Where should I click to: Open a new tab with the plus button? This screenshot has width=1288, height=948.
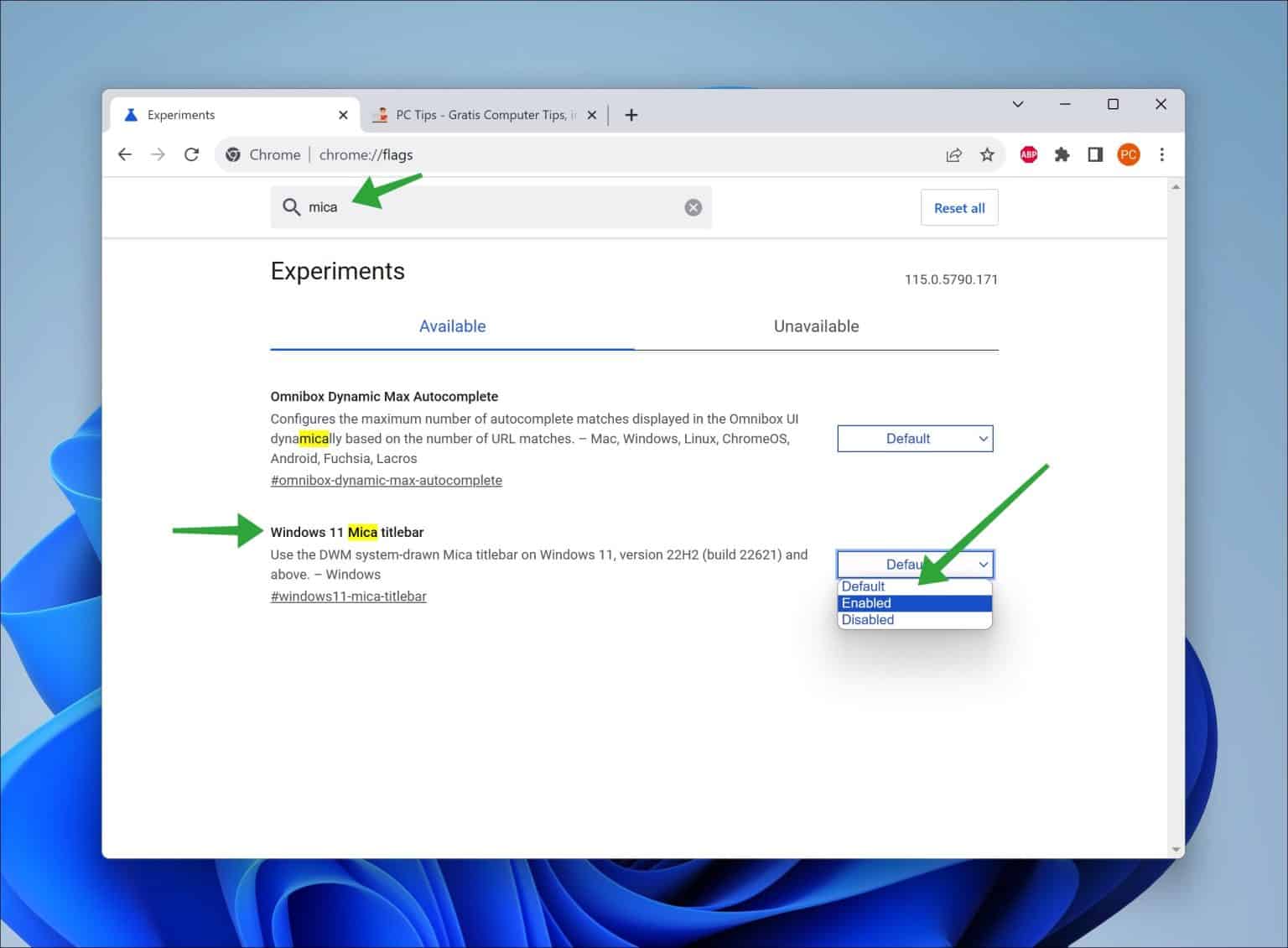click(631, 115)
